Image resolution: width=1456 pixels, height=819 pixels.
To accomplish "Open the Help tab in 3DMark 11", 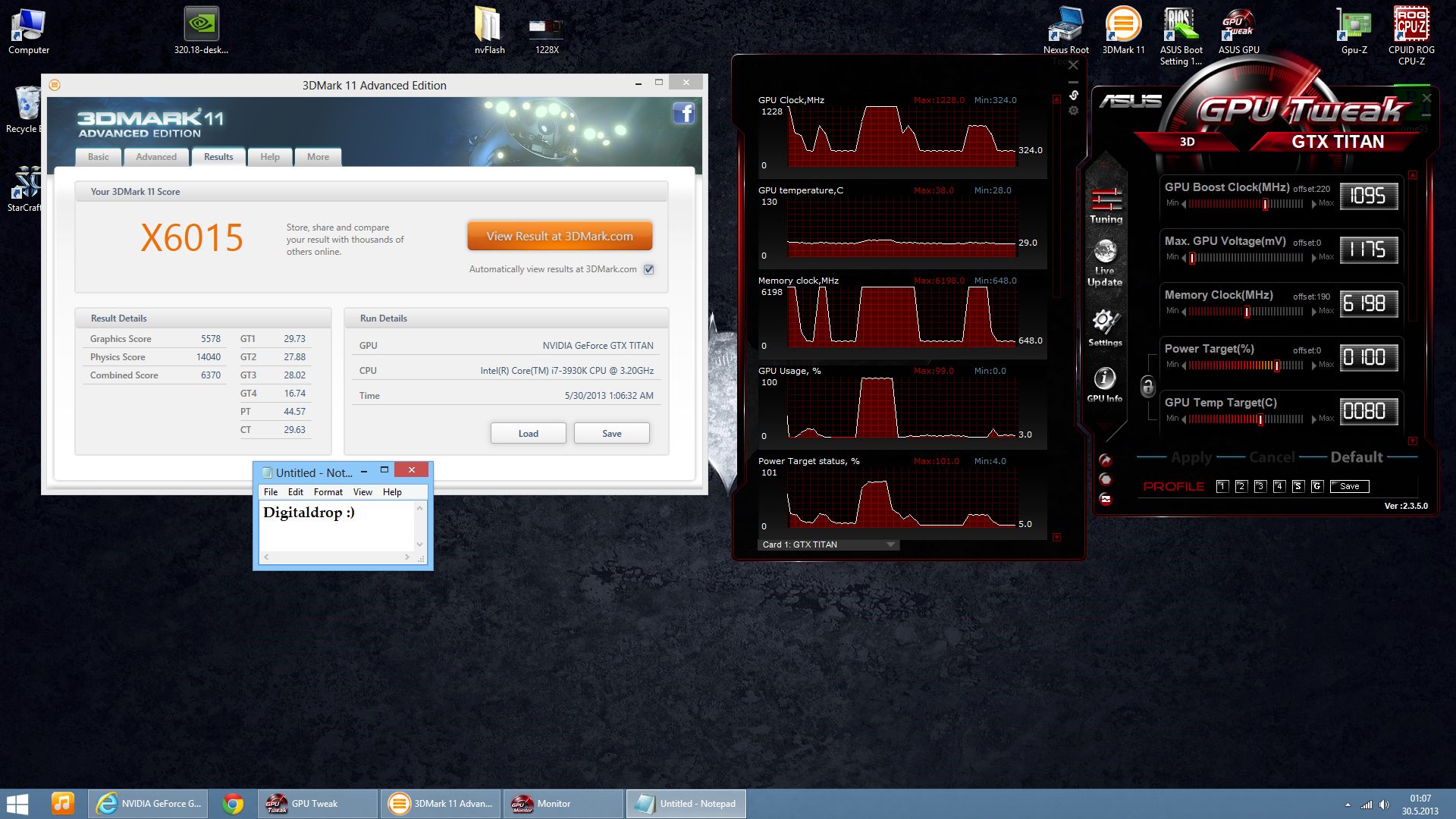I will click(x=270, y=157).
